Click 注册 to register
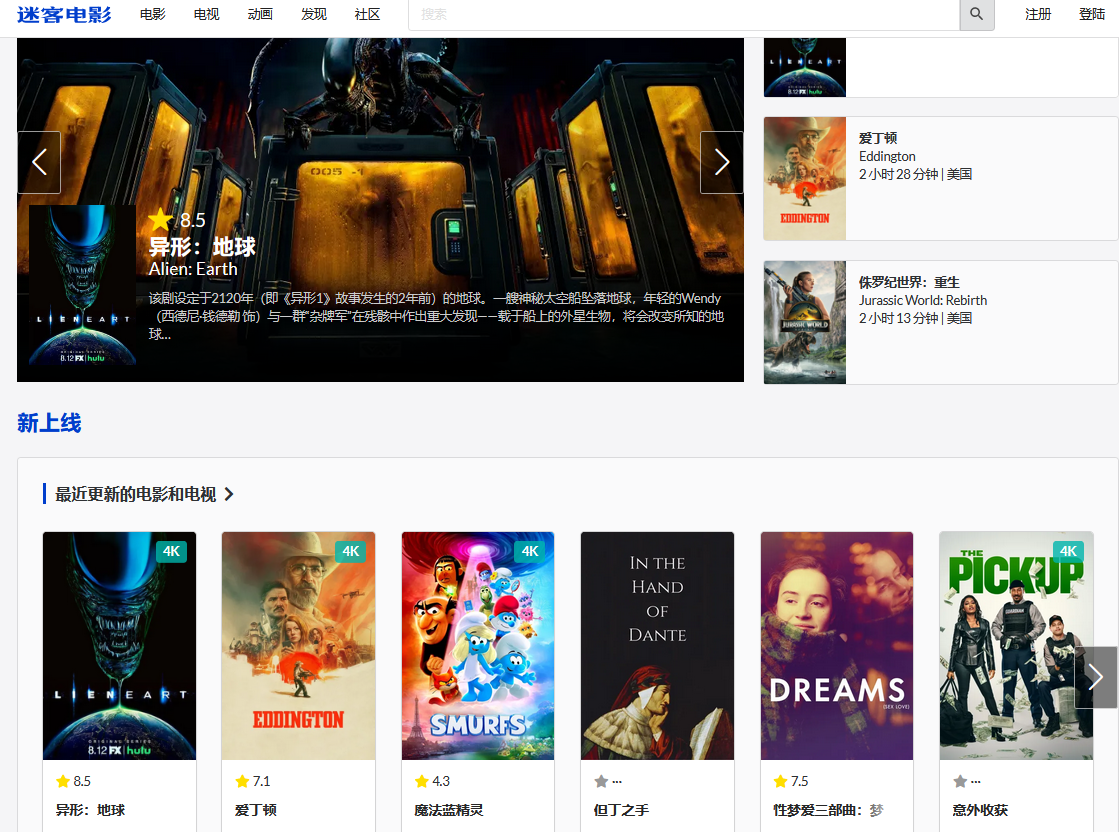Image resolution: width=1119 pixels, height=832 pixels. pyautogui.click(x=1038, y=14)
